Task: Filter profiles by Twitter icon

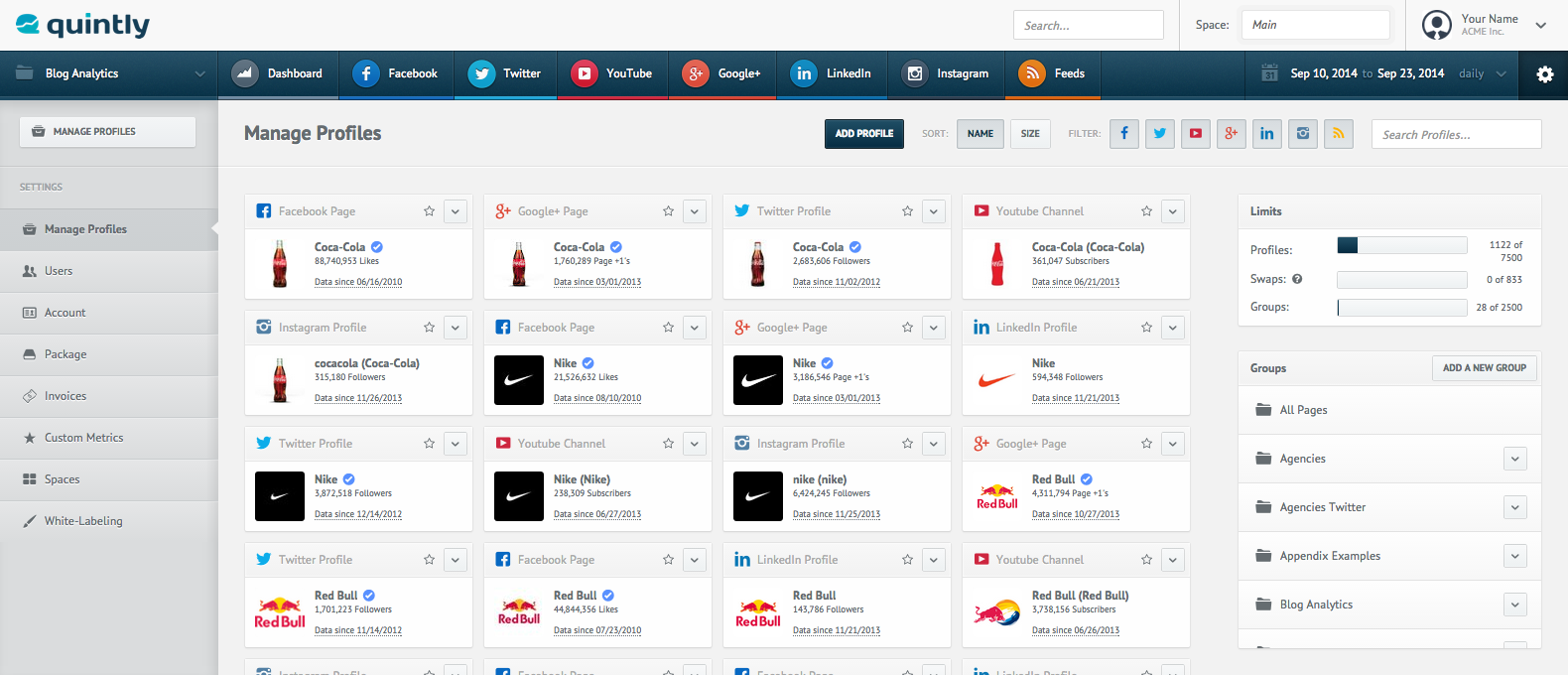Action: [1160, 134]
